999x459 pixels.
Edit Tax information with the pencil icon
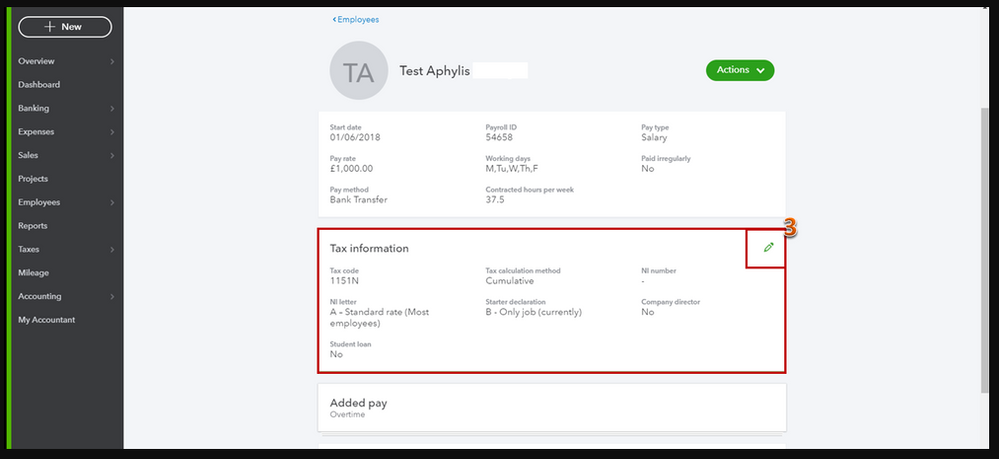click(768, 247)
